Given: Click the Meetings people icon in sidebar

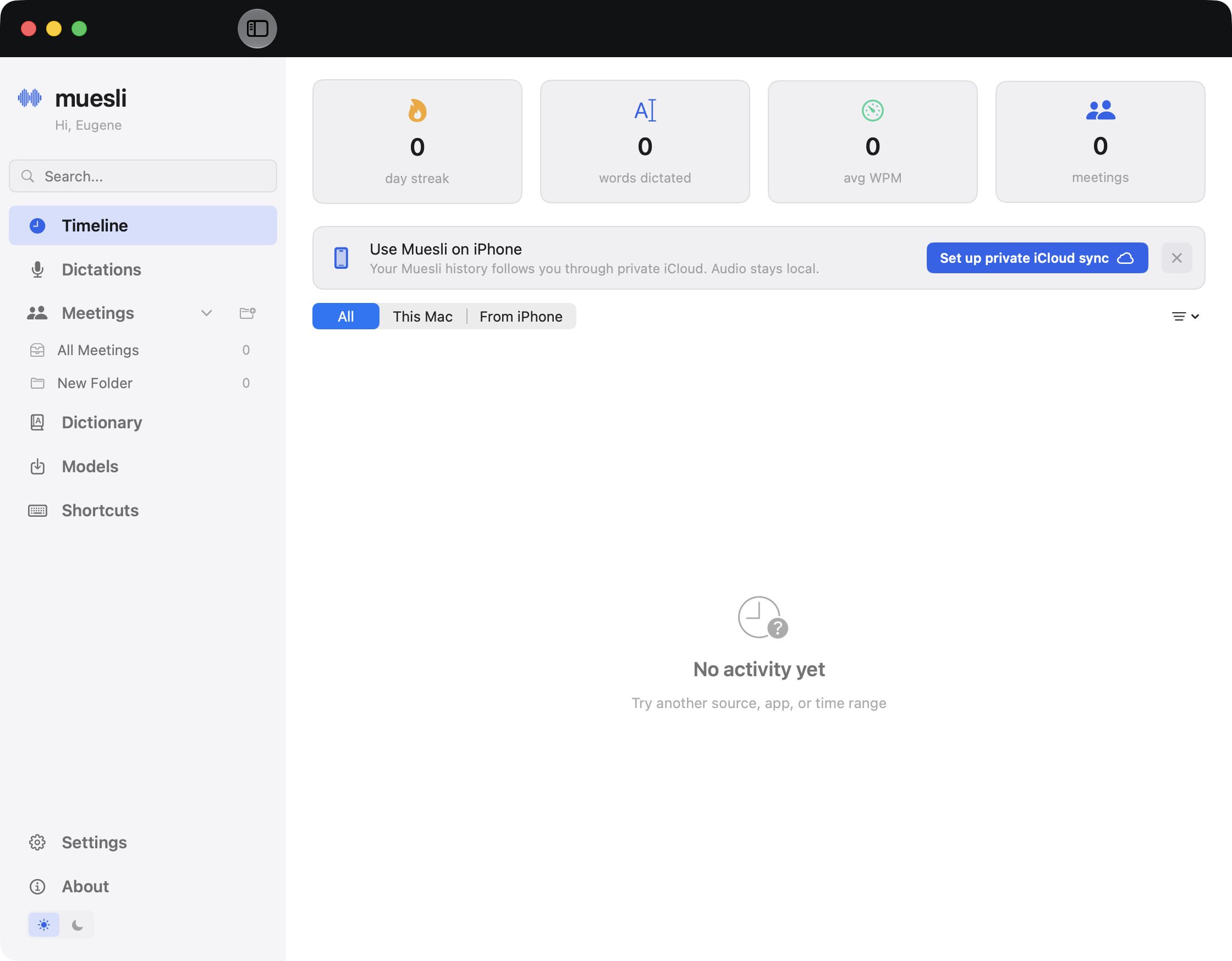Looking at the screenshot, I should tap(37, 313).
